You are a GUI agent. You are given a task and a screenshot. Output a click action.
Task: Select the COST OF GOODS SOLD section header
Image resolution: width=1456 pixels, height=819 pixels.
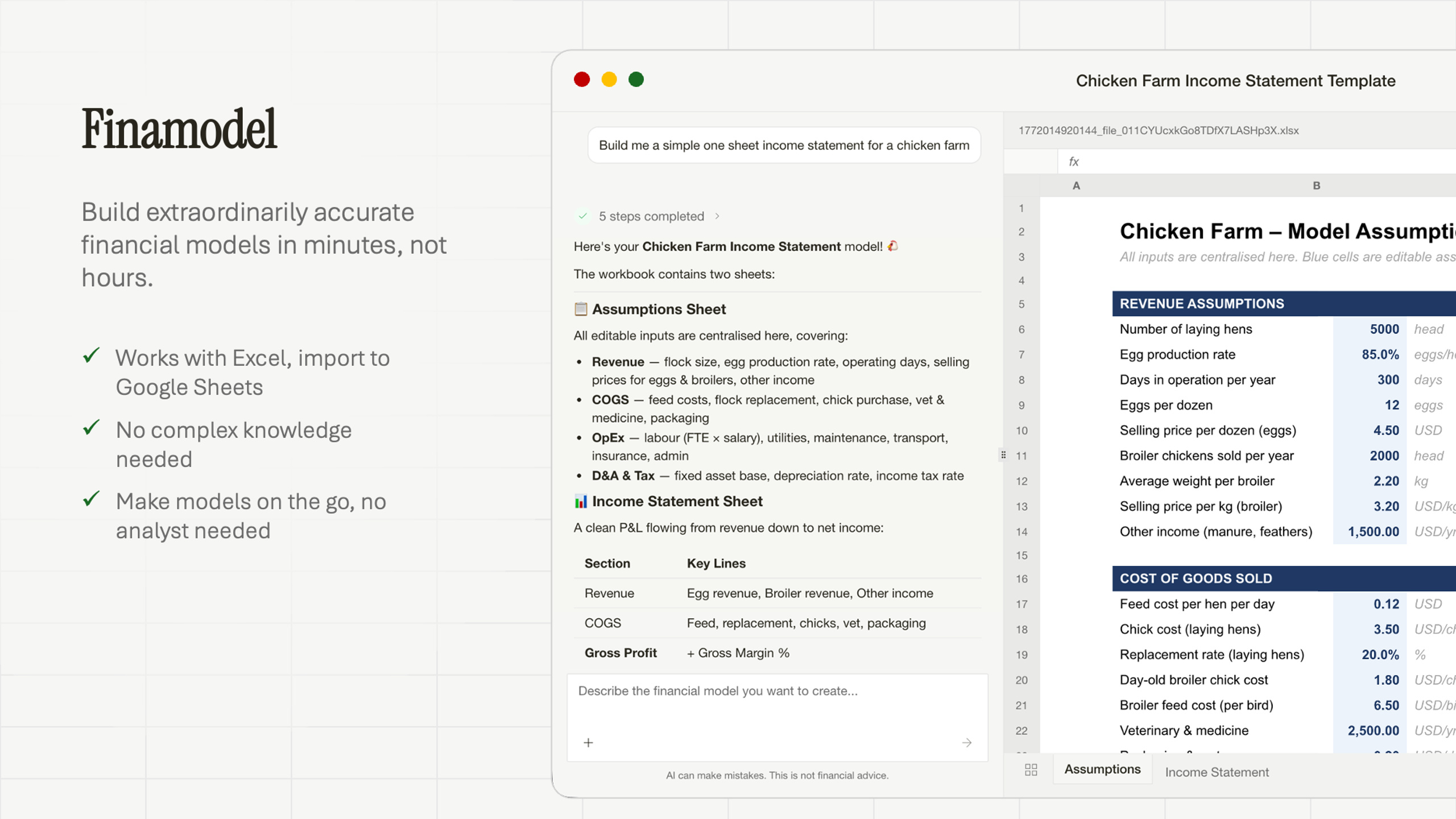(x=1284, y=578)
